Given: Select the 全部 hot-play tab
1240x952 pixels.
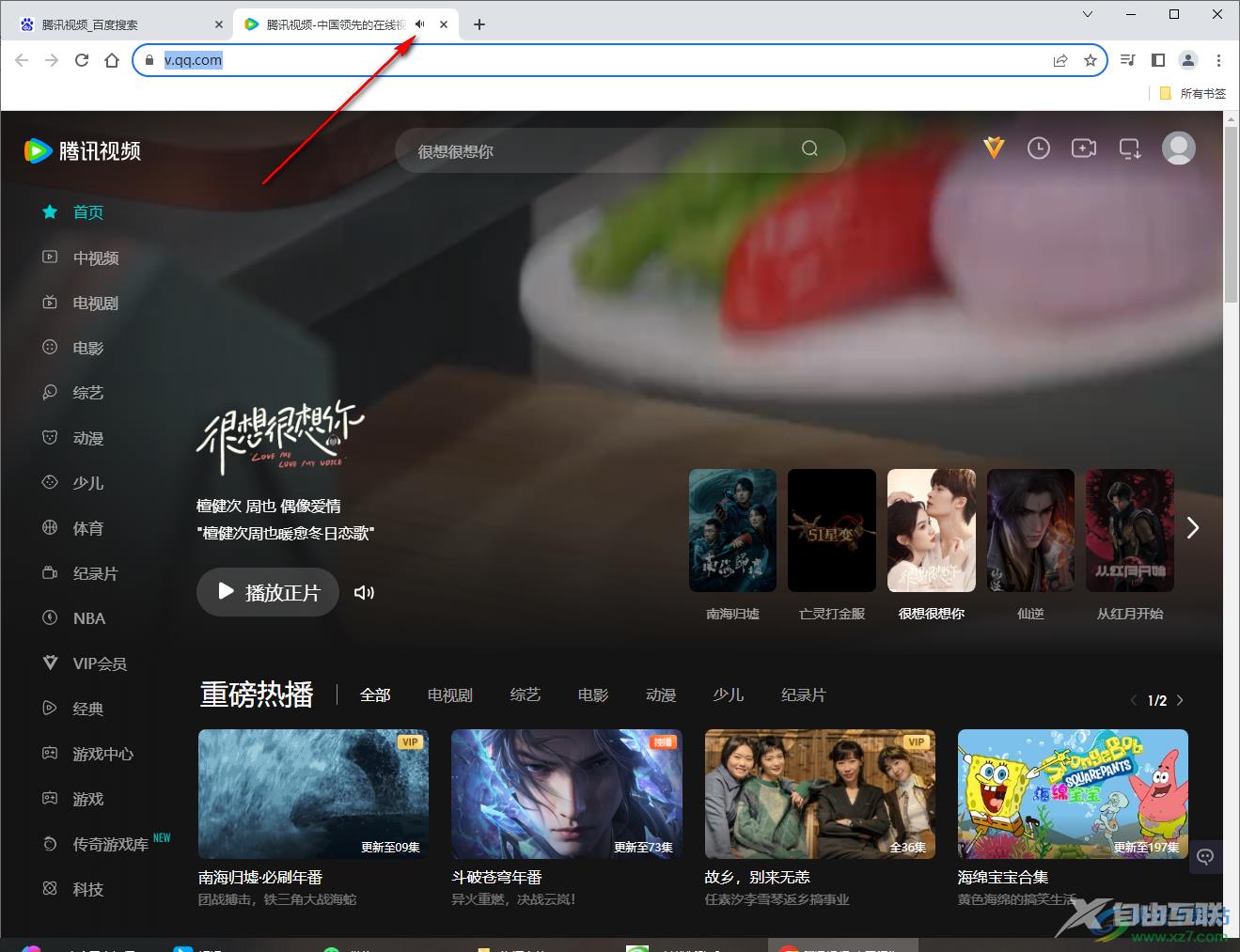Looking at the screenshot, I should [x=375, y=695].
